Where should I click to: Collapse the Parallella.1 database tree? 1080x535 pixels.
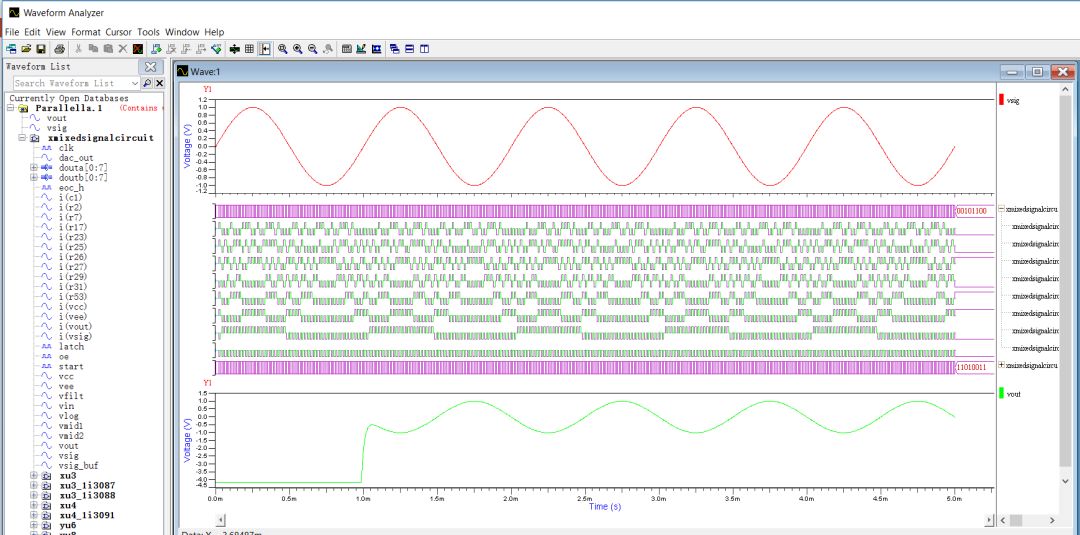pos(10,108)
